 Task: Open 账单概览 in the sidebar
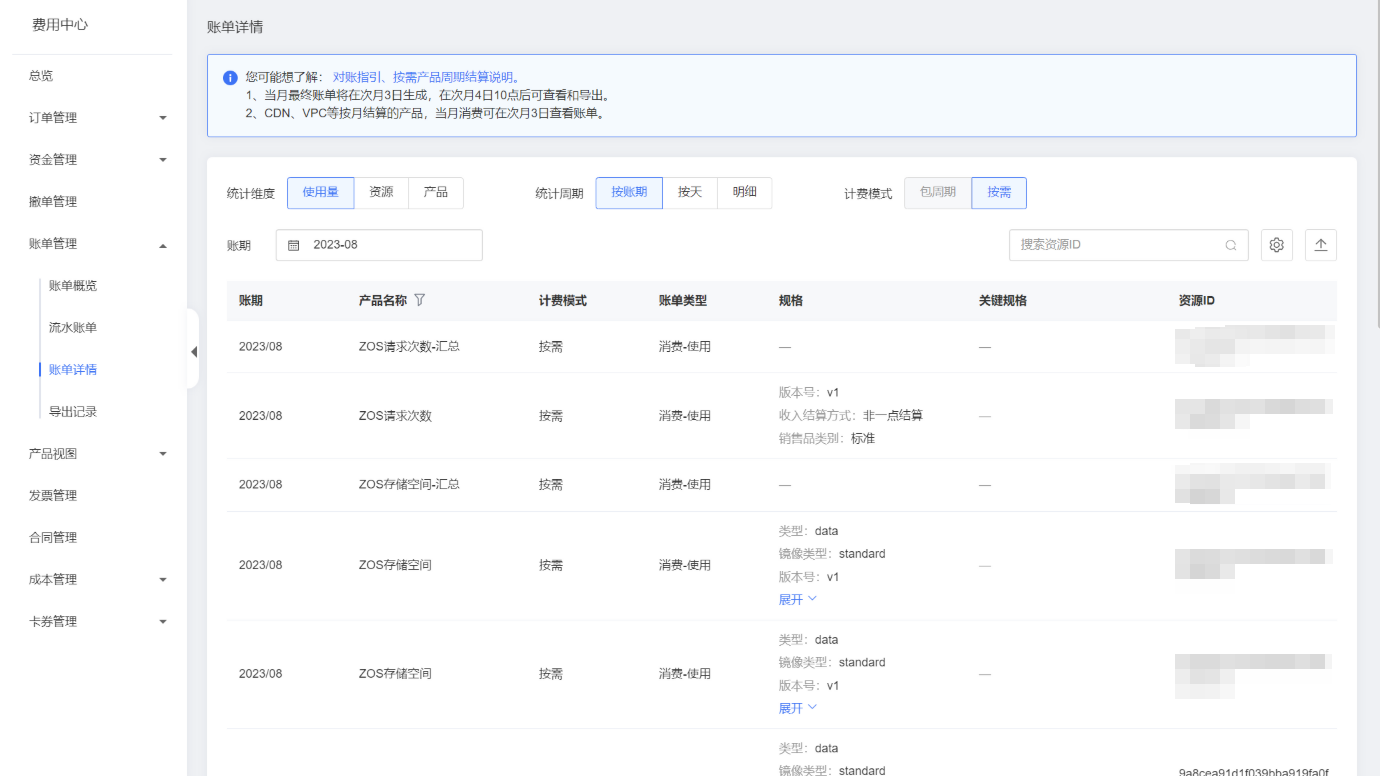(x=73, y=286)
